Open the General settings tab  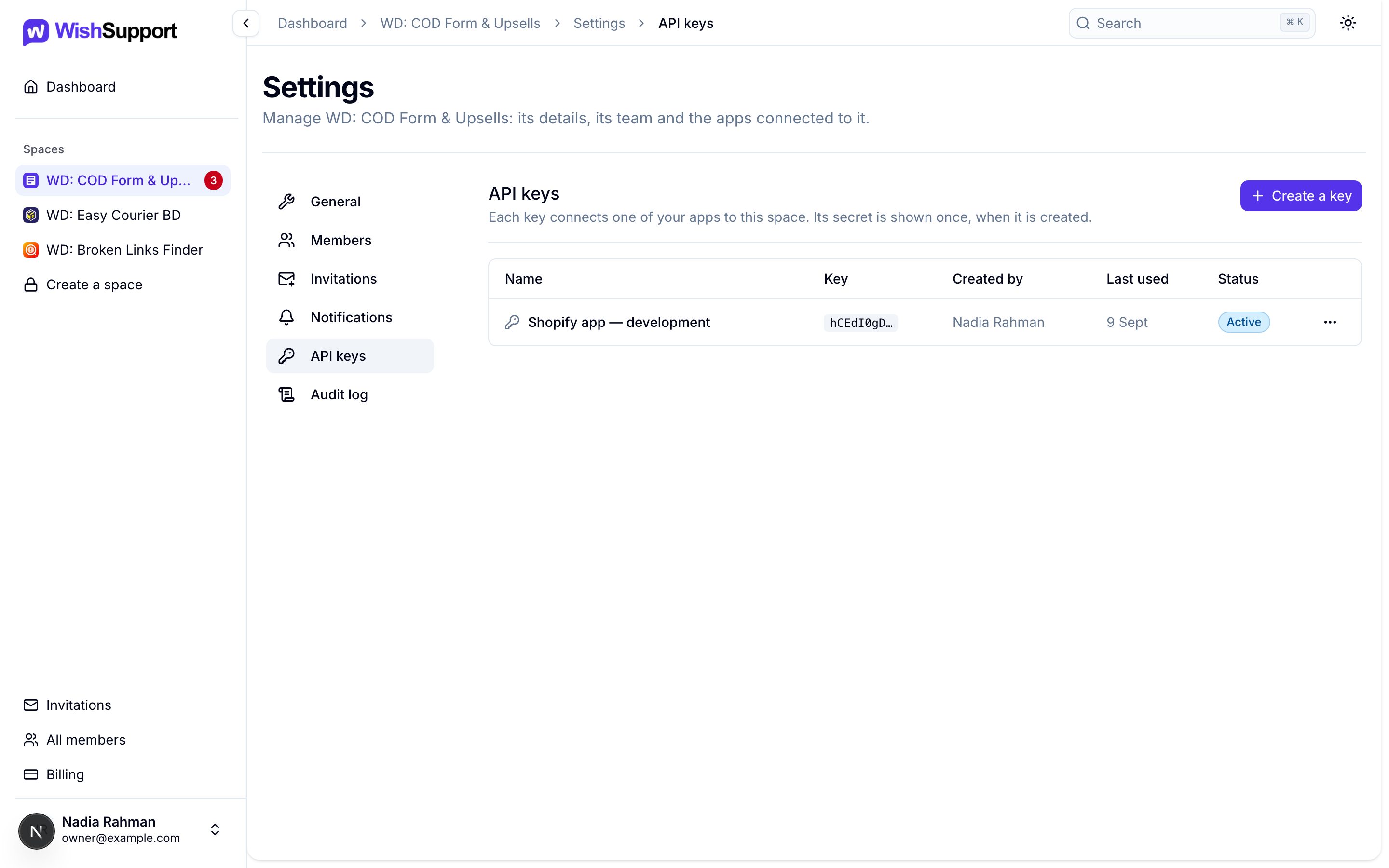(x=350, y=202)
